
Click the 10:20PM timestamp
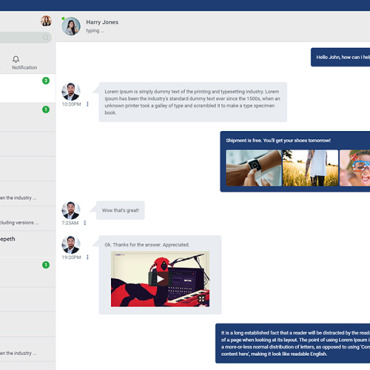[x=71, y=104]
